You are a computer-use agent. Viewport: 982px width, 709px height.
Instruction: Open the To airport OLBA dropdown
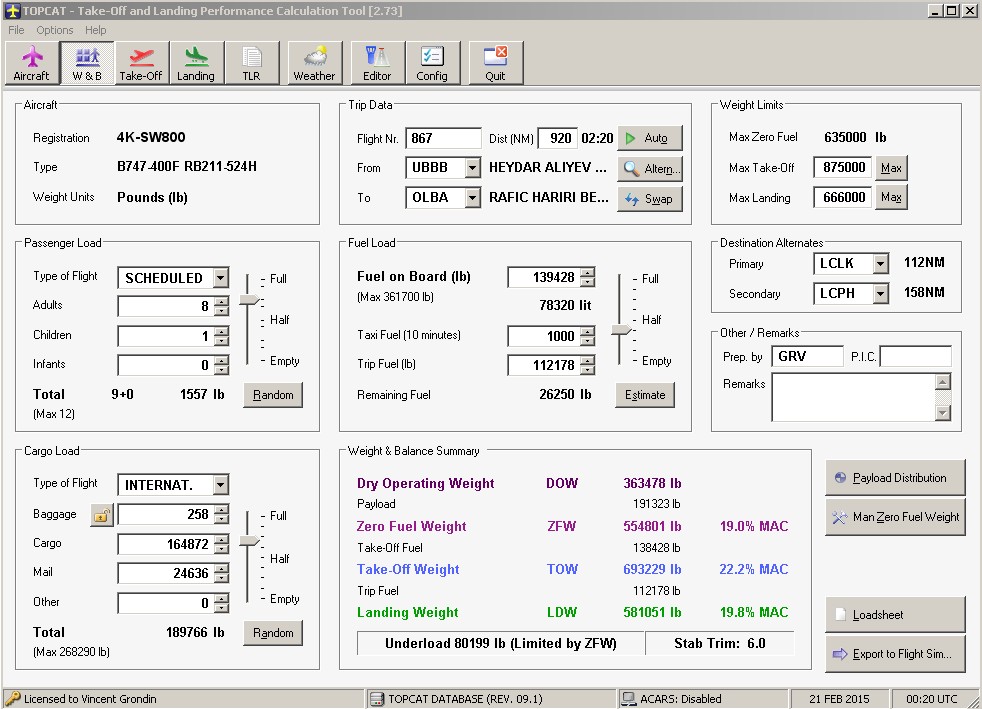(473, 198)
